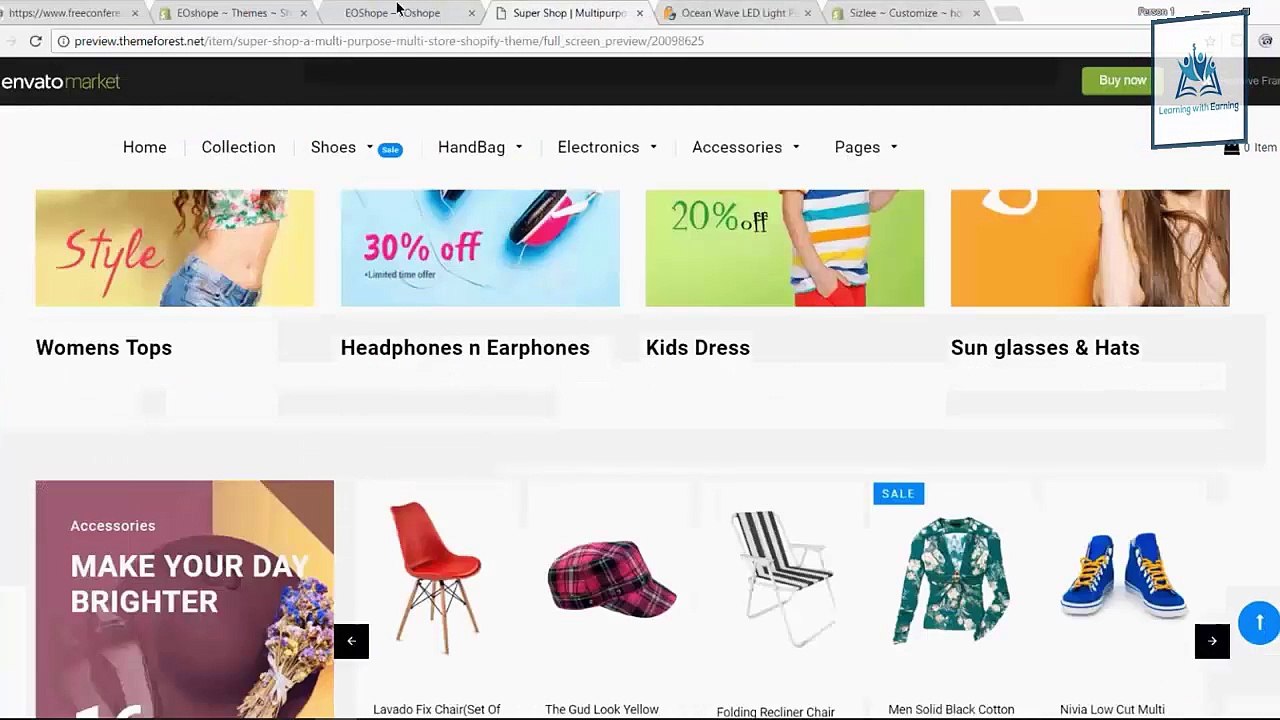Reload the page with the refresh icon
This screenshot has width=1280, height=720.
click(x=35, y=41)
